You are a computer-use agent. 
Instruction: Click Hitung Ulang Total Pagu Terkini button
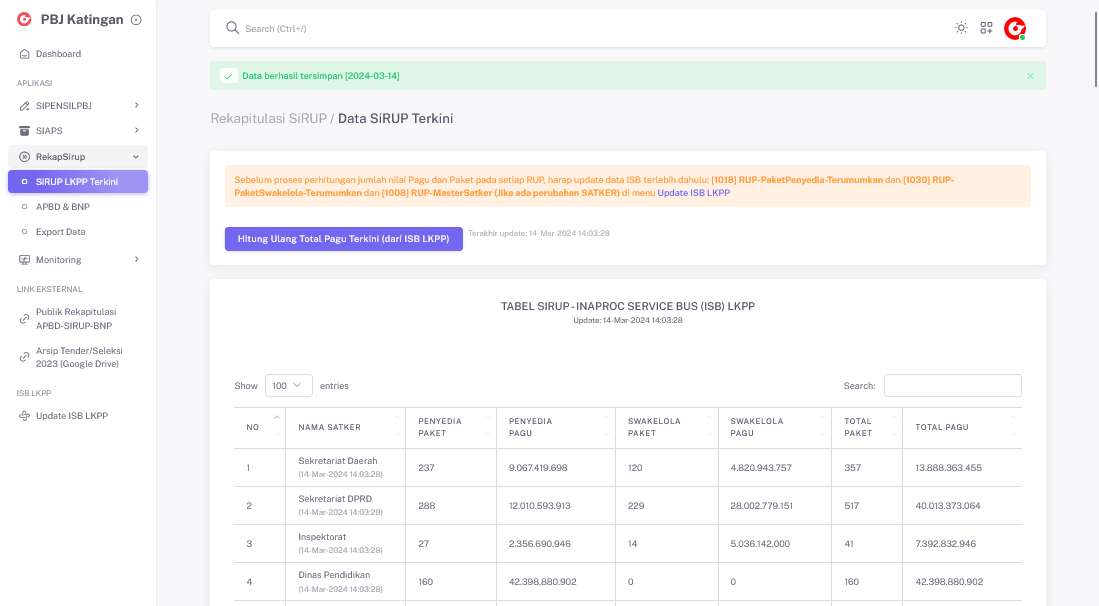(x=343, y=239)
